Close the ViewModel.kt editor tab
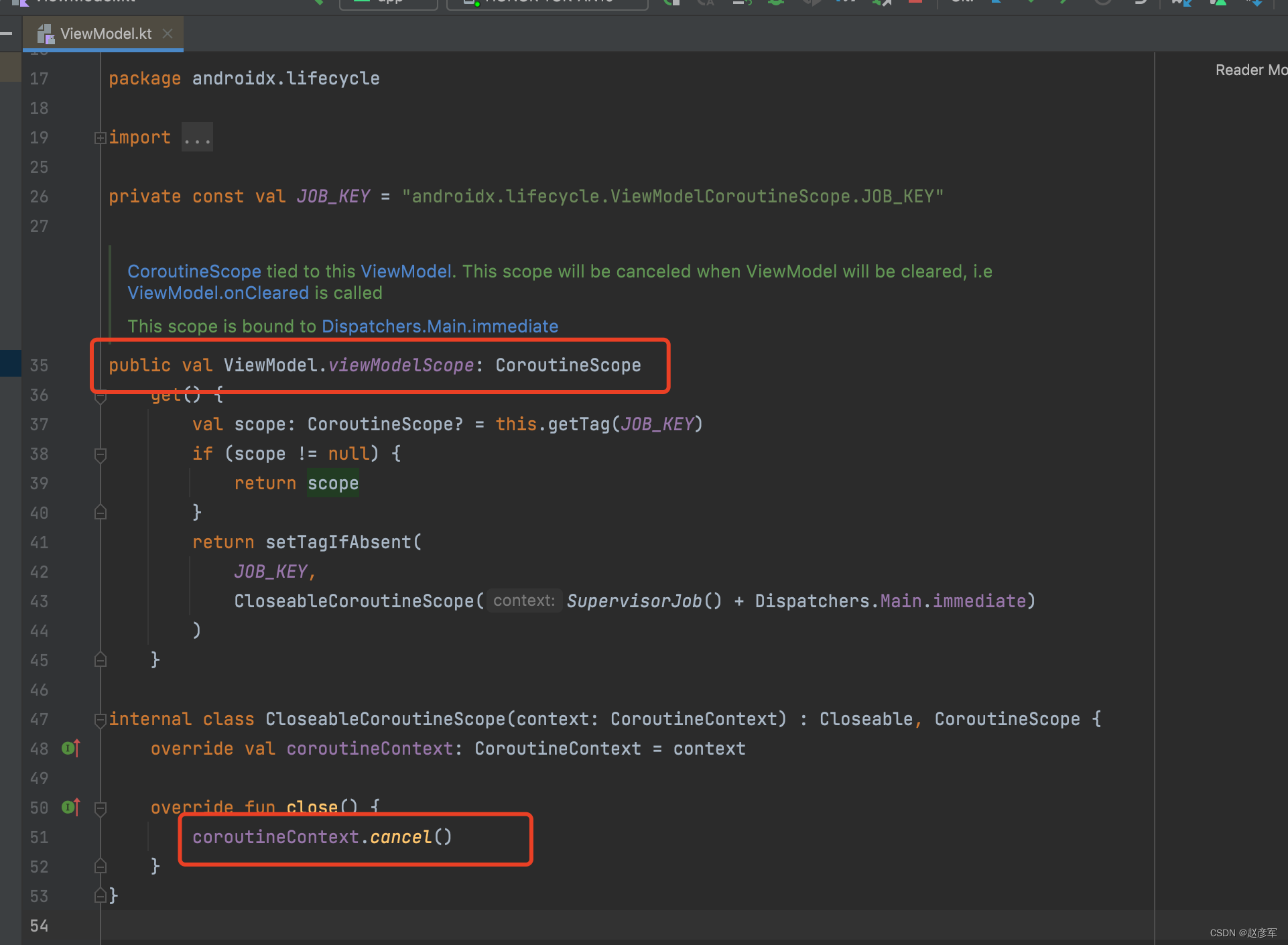Screen dimensions: 1288x945 click(168, 34)
